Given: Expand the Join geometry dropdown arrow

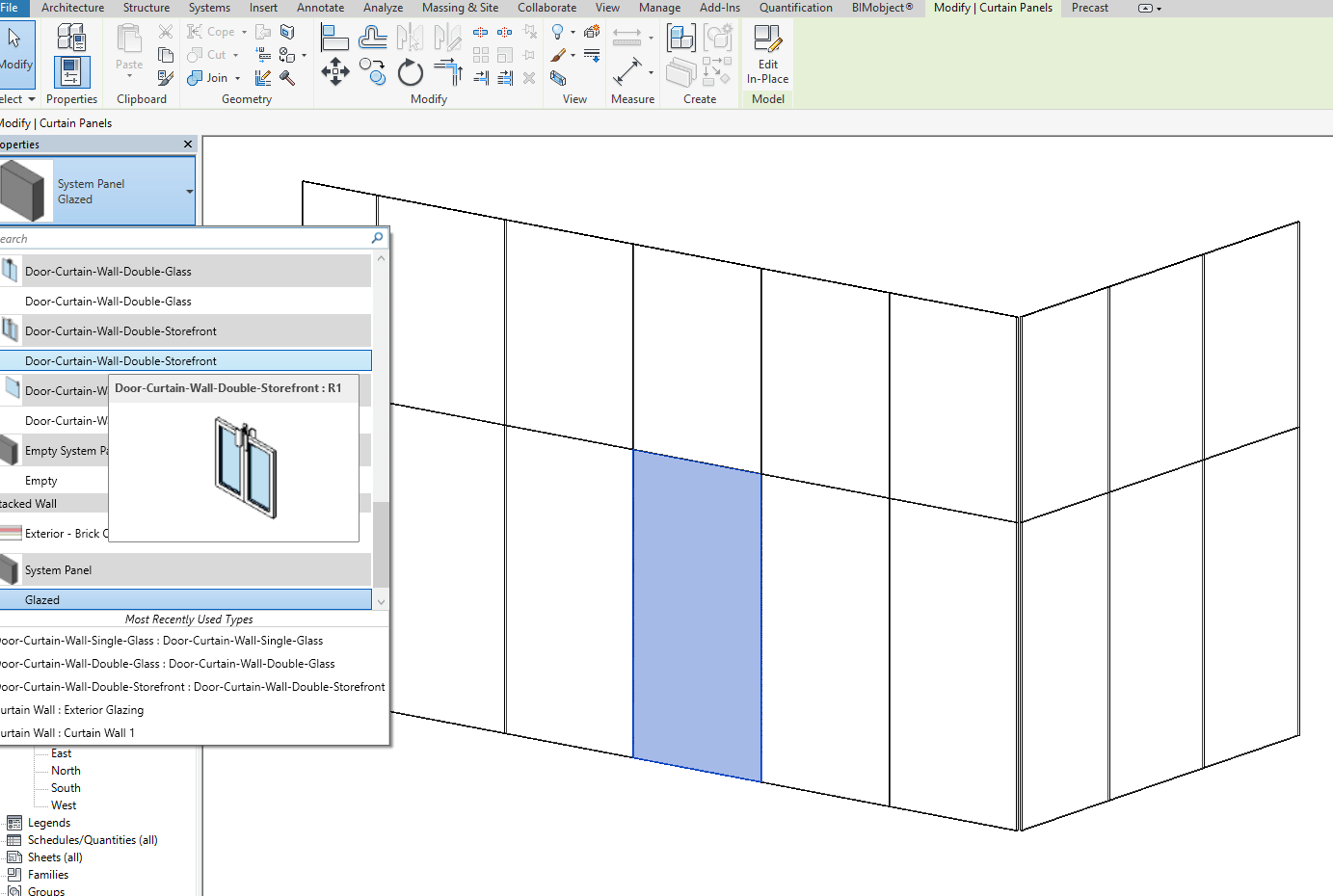Looking at the screenshot, I should tap(237, 78).
